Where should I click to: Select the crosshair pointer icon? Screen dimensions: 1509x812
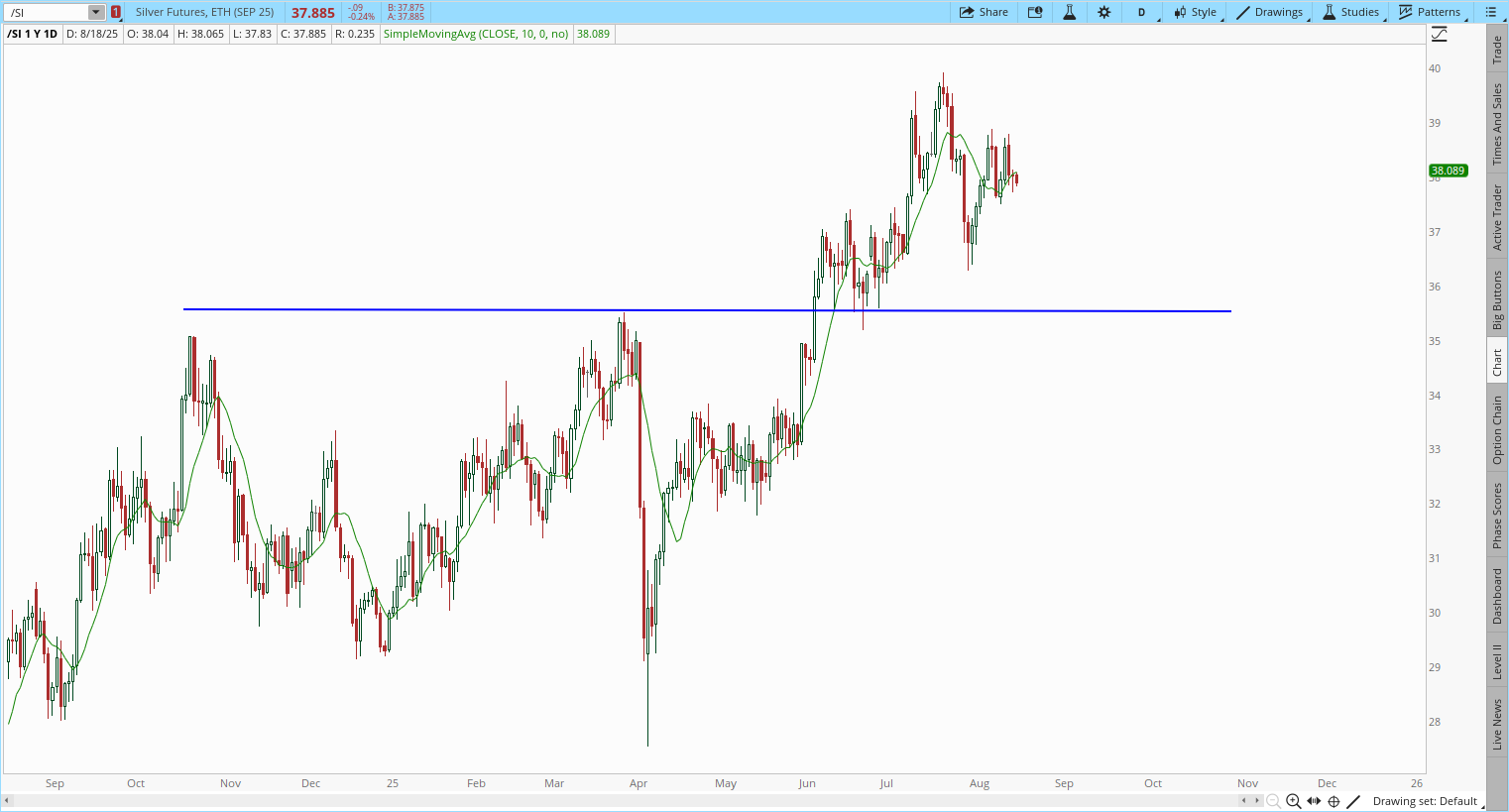(1334, 801)
